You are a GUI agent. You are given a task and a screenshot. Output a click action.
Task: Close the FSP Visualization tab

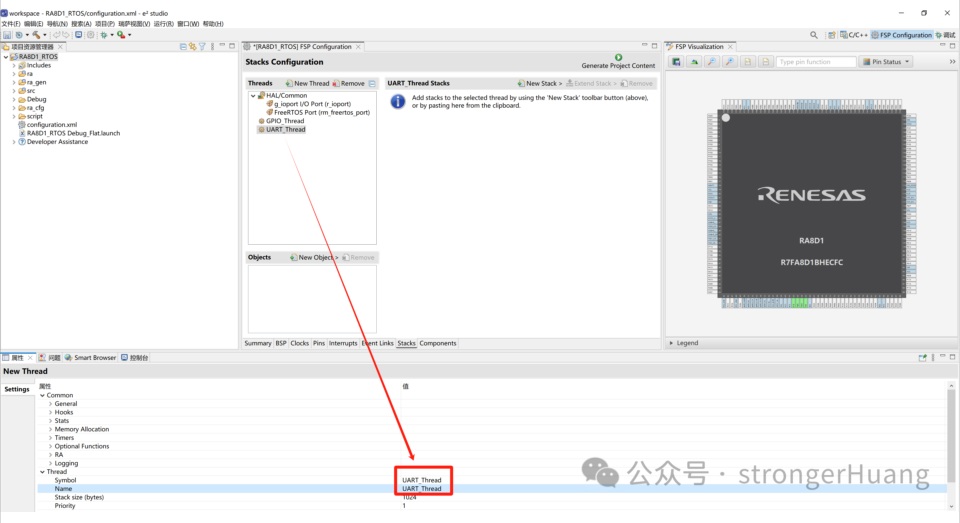(x=730, y=47)
